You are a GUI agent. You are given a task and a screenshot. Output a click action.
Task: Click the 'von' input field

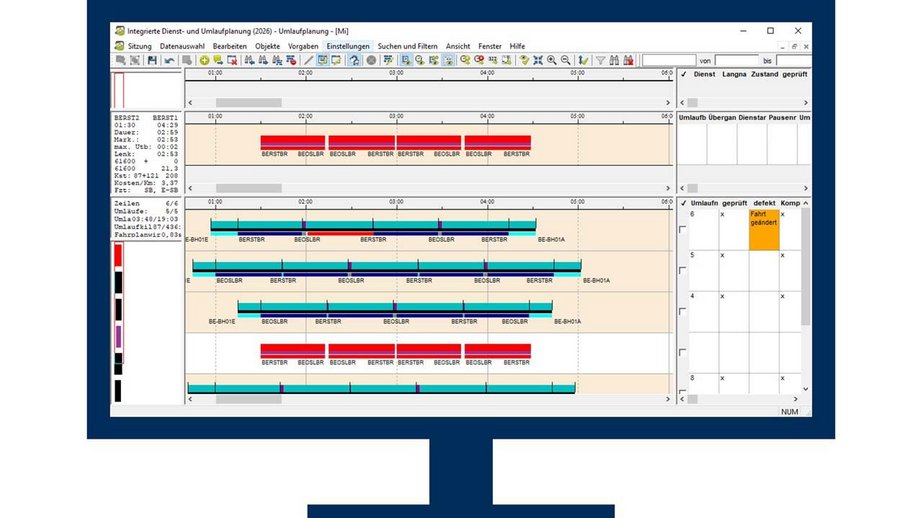pos(737,60)
